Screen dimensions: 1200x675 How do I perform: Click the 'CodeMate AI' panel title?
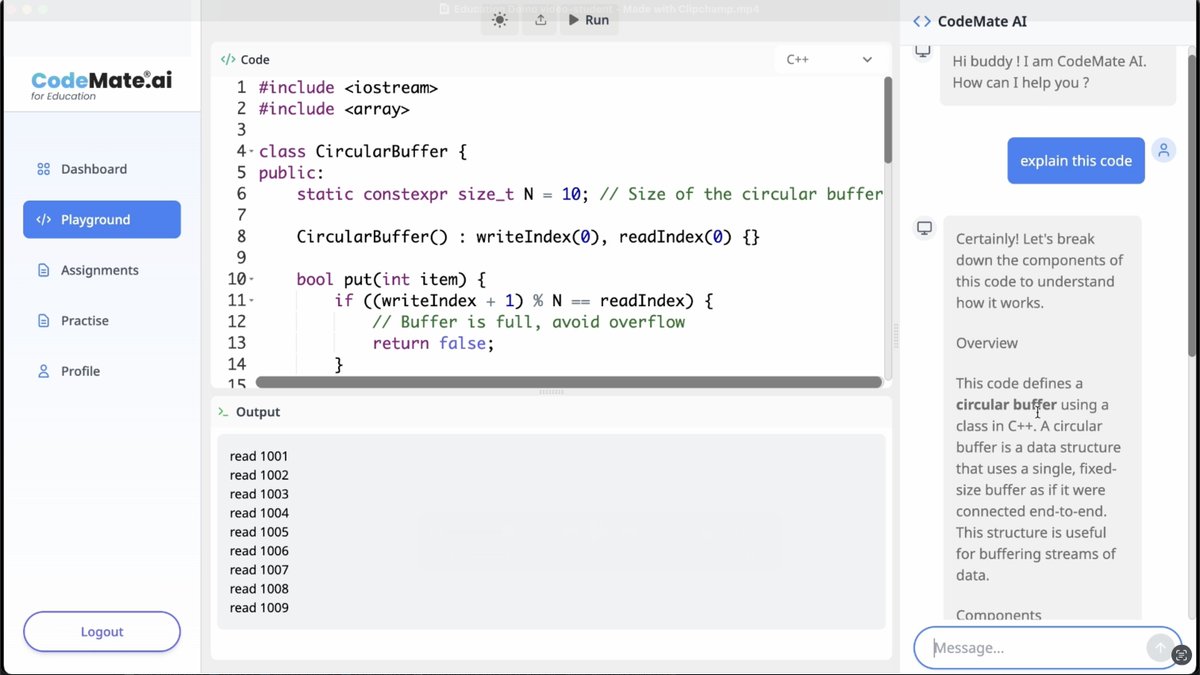982,21
